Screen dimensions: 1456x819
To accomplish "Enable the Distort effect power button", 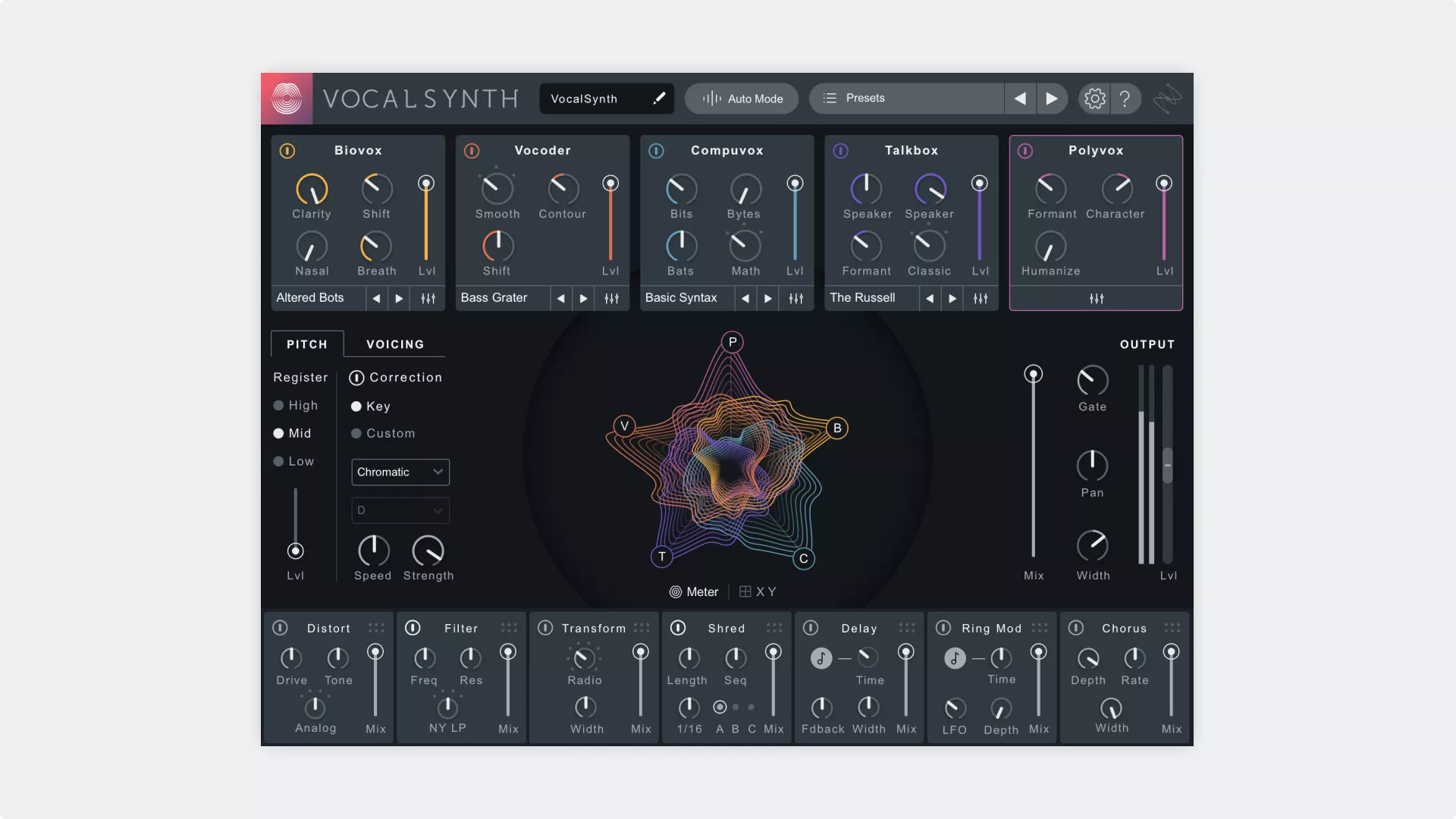I will (280, 628).
